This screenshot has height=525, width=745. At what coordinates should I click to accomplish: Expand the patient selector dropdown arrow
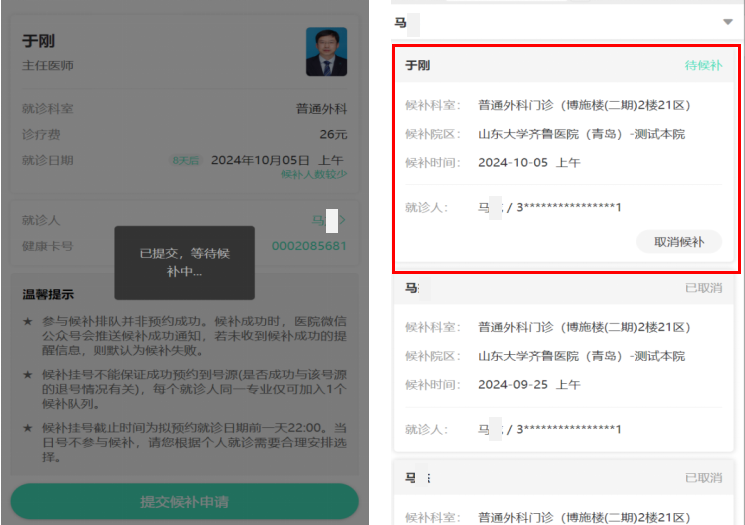(x=727, y=22)
